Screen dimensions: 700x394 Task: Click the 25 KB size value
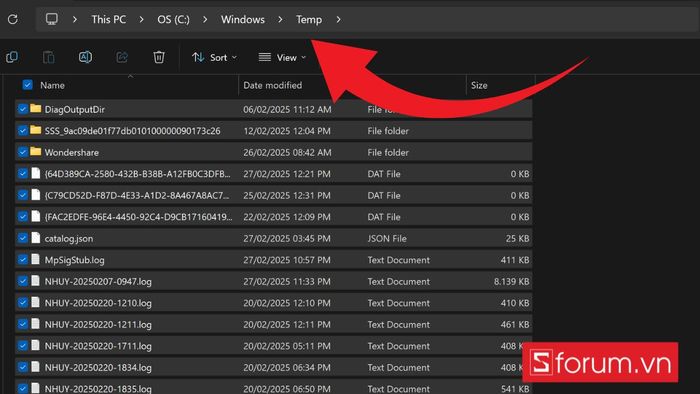[x=517, y=238]
